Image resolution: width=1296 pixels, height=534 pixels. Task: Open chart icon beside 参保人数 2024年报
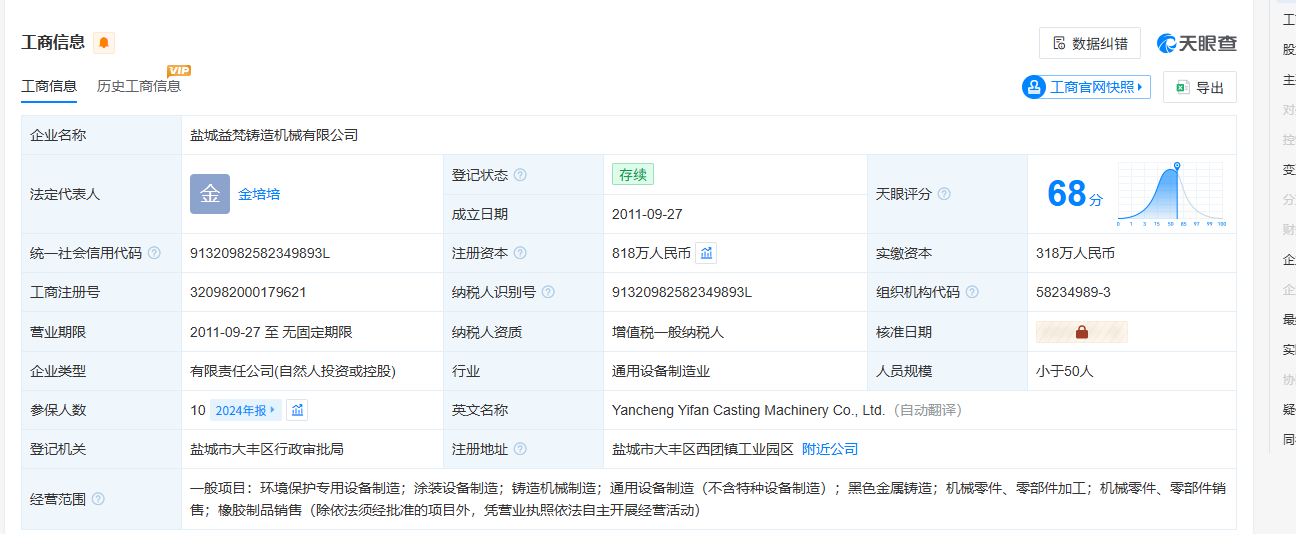point(297,410)
